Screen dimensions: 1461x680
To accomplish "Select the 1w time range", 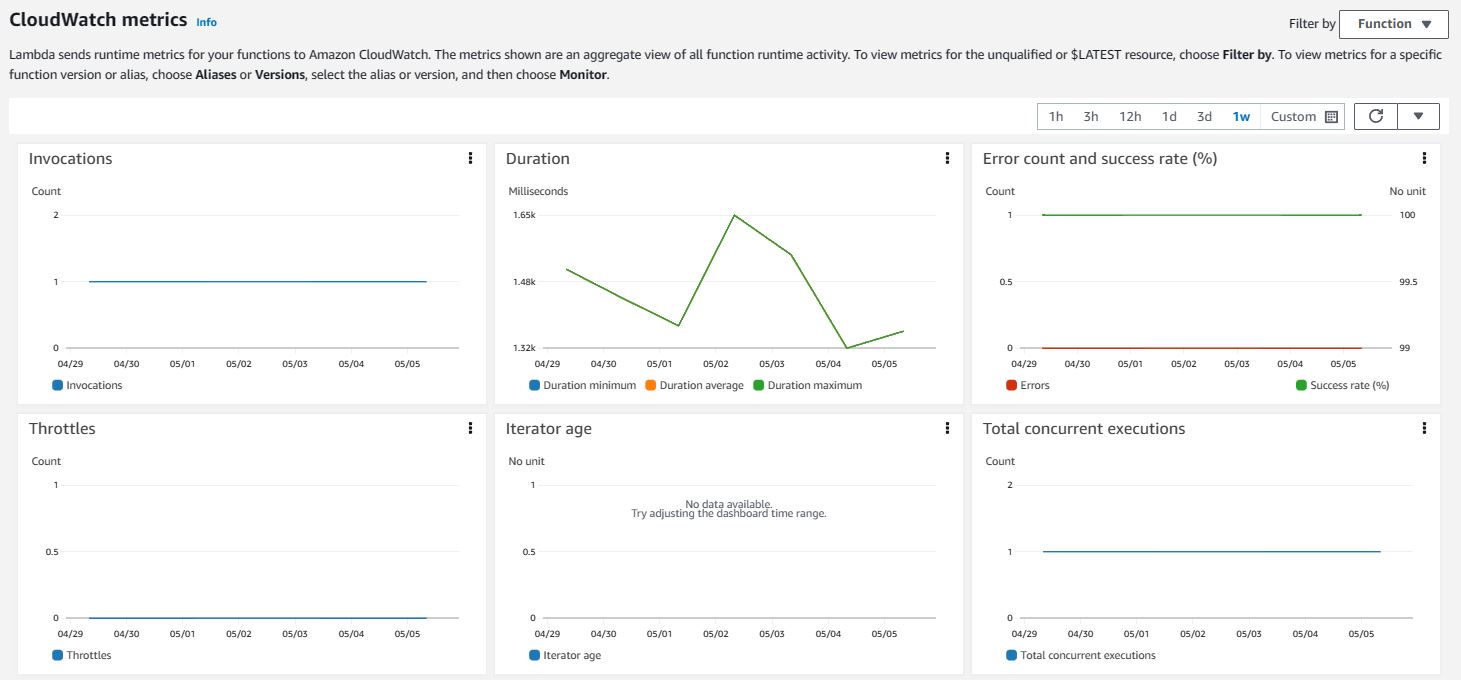I will click(x=1241, y=117).
